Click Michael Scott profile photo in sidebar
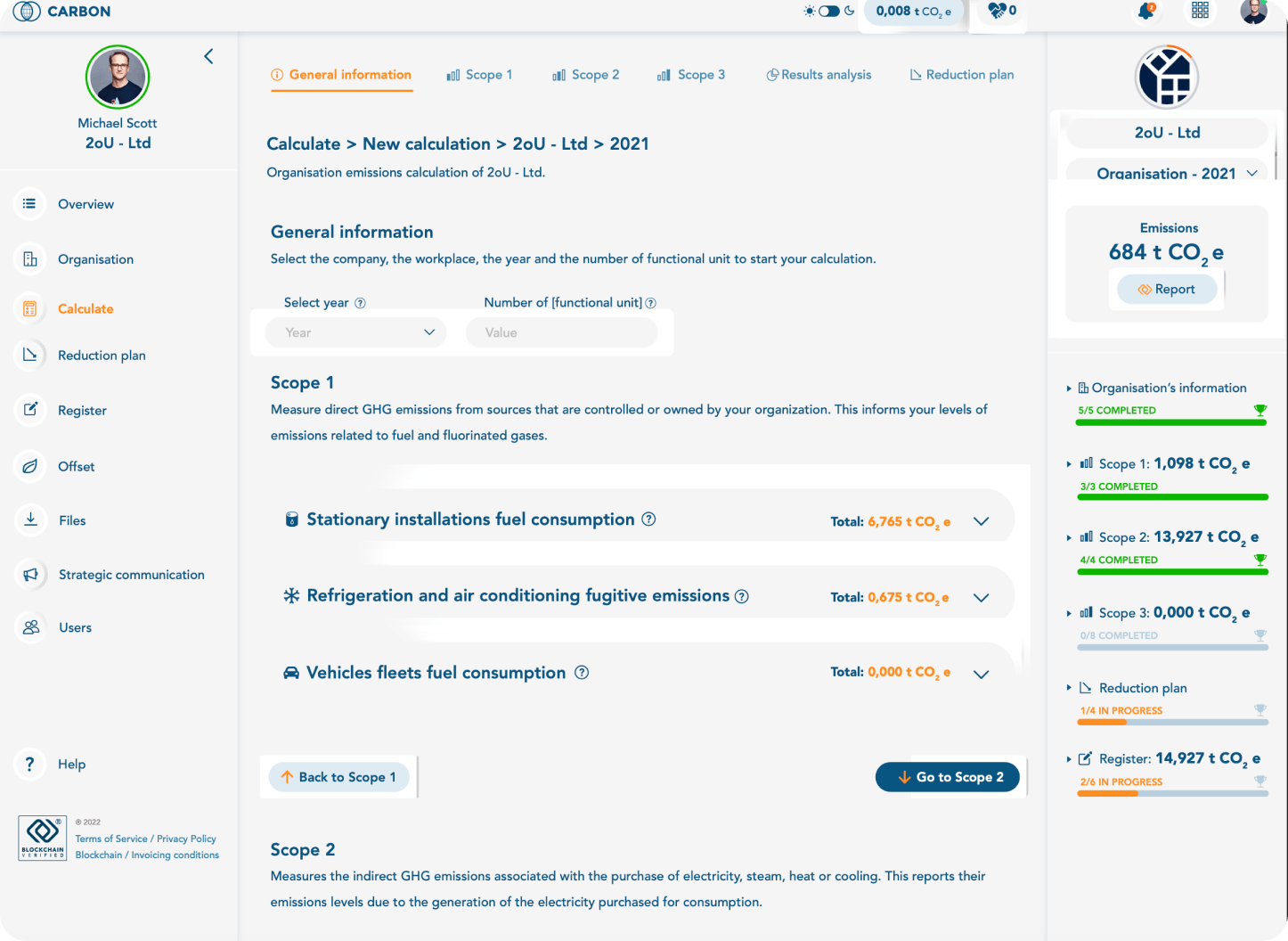Image resolution: width=1288 pixels, height=941 pixels. point(118,77)
